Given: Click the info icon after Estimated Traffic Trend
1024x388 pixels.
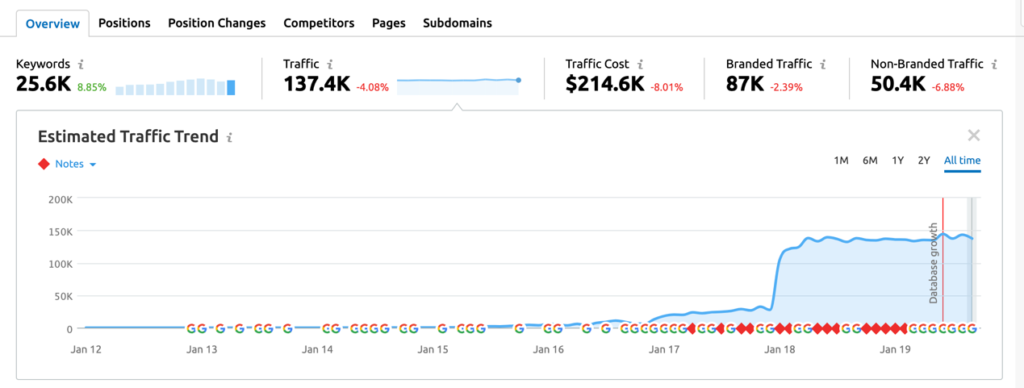Looking at the screenshot, I should pos(229,137).
